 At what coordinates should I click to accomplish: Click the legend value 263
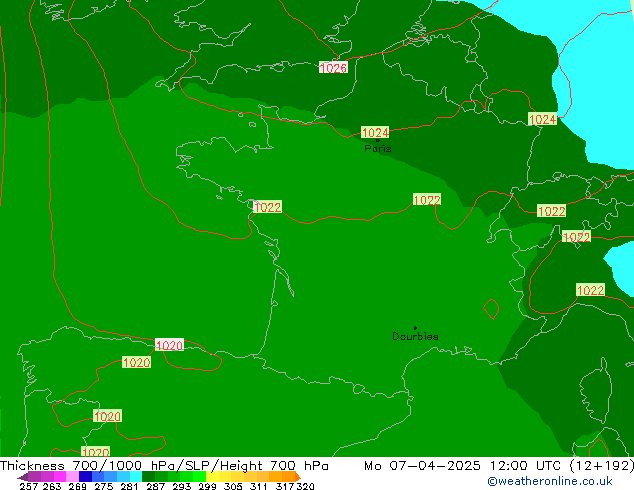click(52, 486)
